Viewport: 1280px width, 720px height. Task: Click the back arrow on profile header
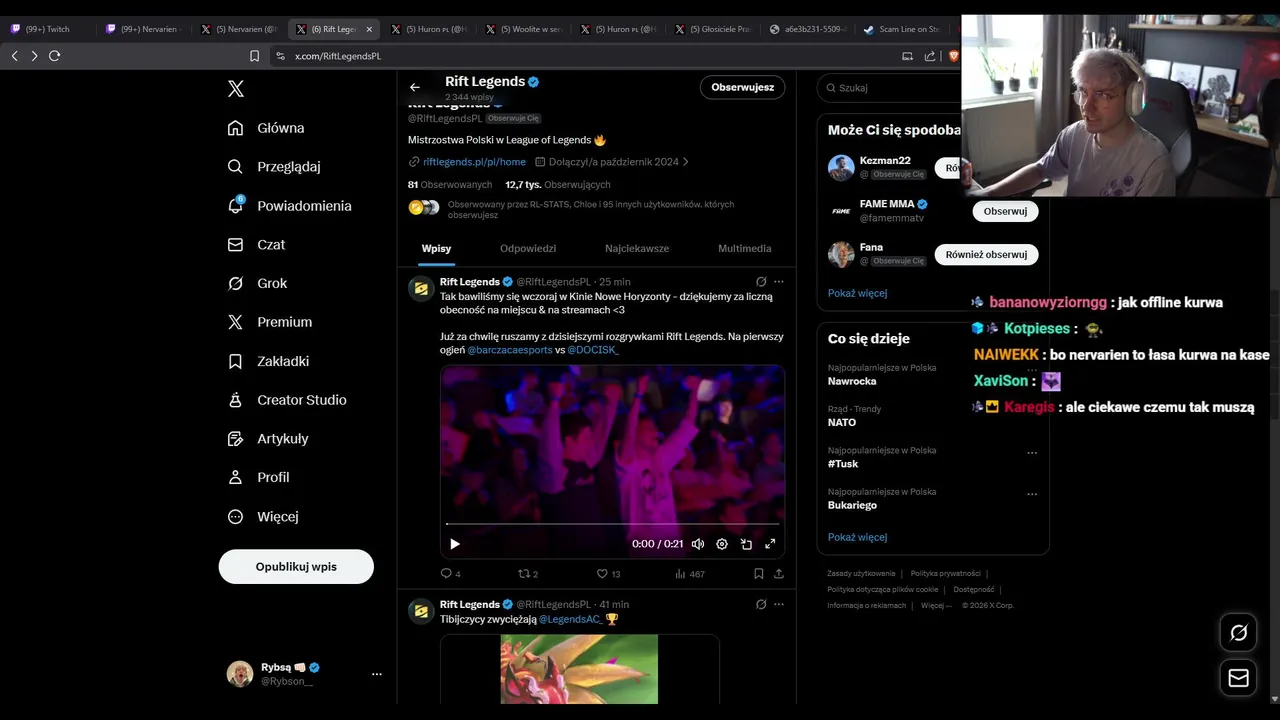[415, 87]
